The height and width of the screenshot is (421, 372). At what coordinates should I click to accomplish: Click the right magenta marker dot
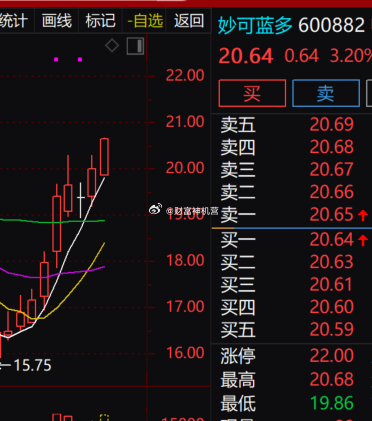[80, 59]
